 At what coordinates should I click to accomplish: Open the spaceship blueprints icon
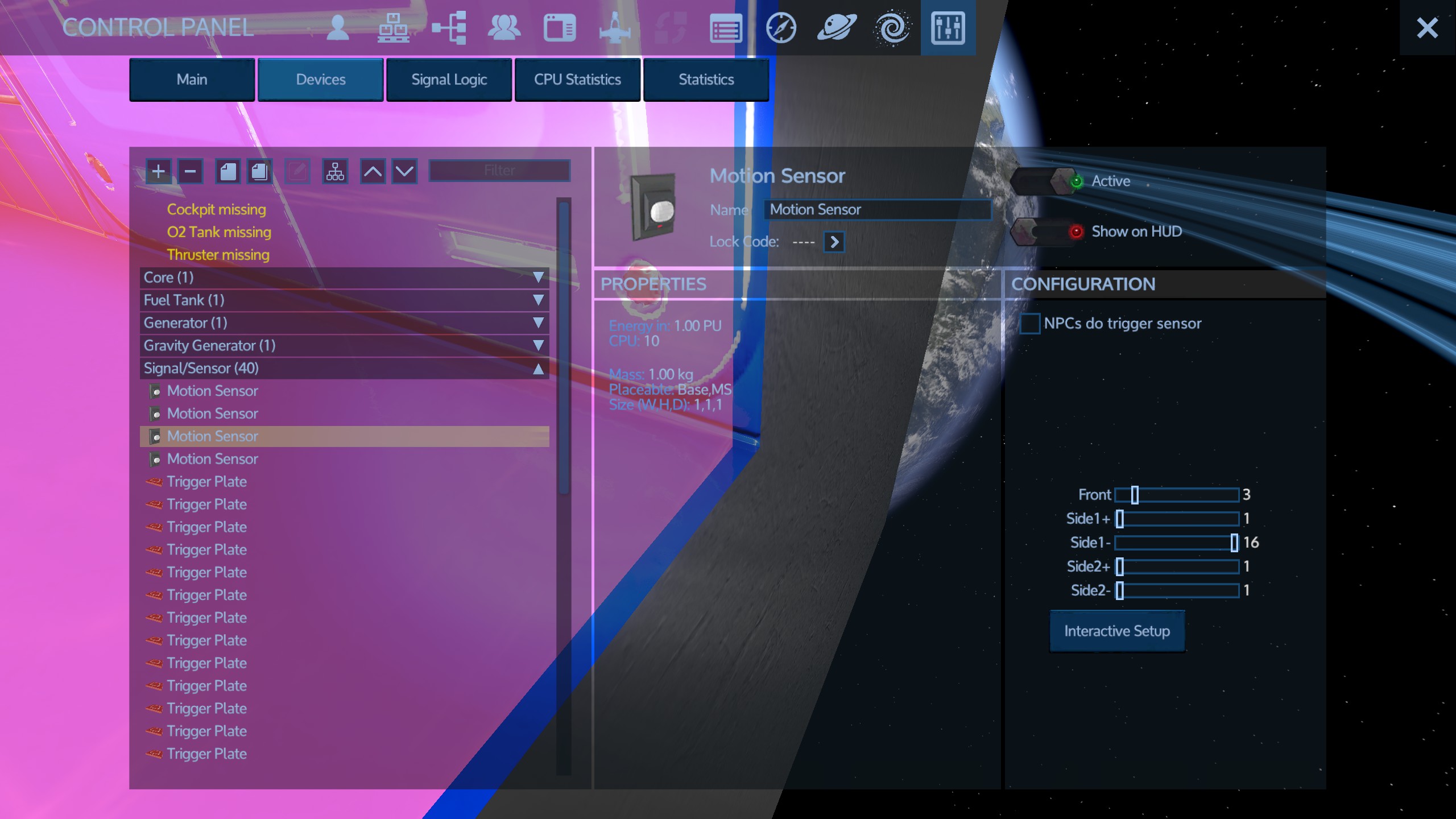point(615,28)
